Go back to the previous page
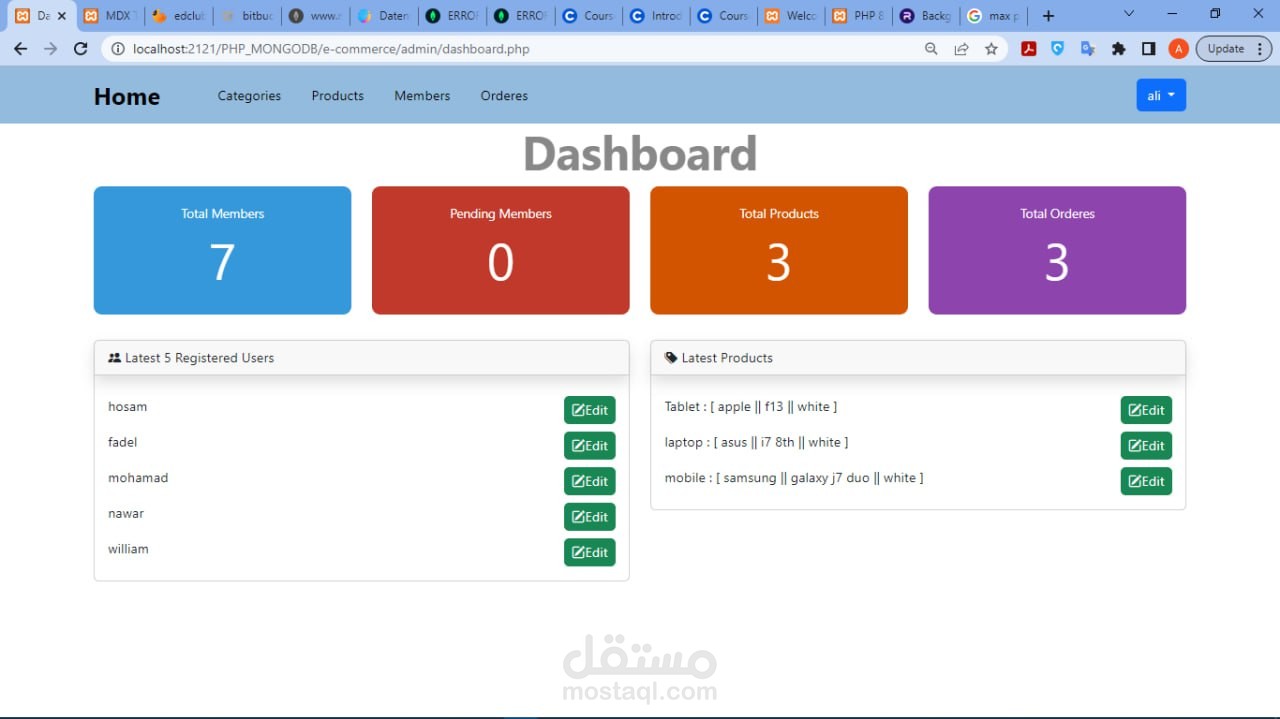The image size is (1280, 719). 20,48
